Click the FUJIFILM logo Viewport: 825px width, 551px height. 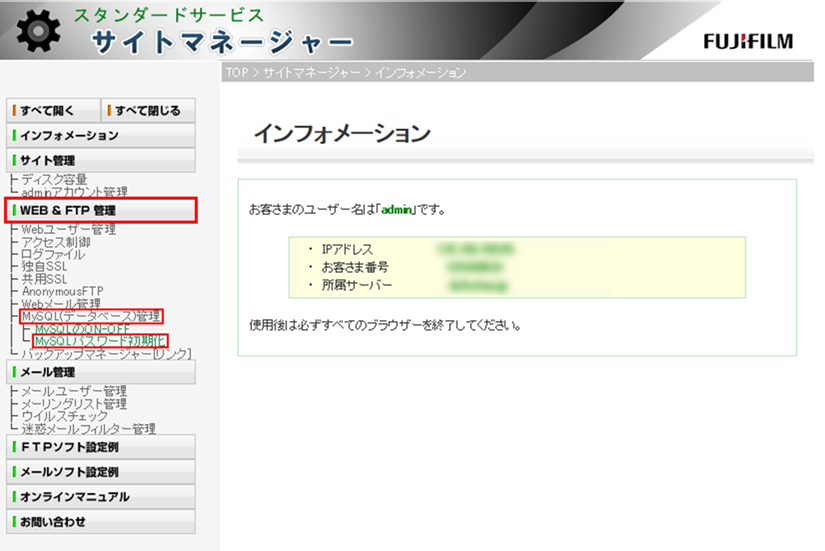point(747,41)
